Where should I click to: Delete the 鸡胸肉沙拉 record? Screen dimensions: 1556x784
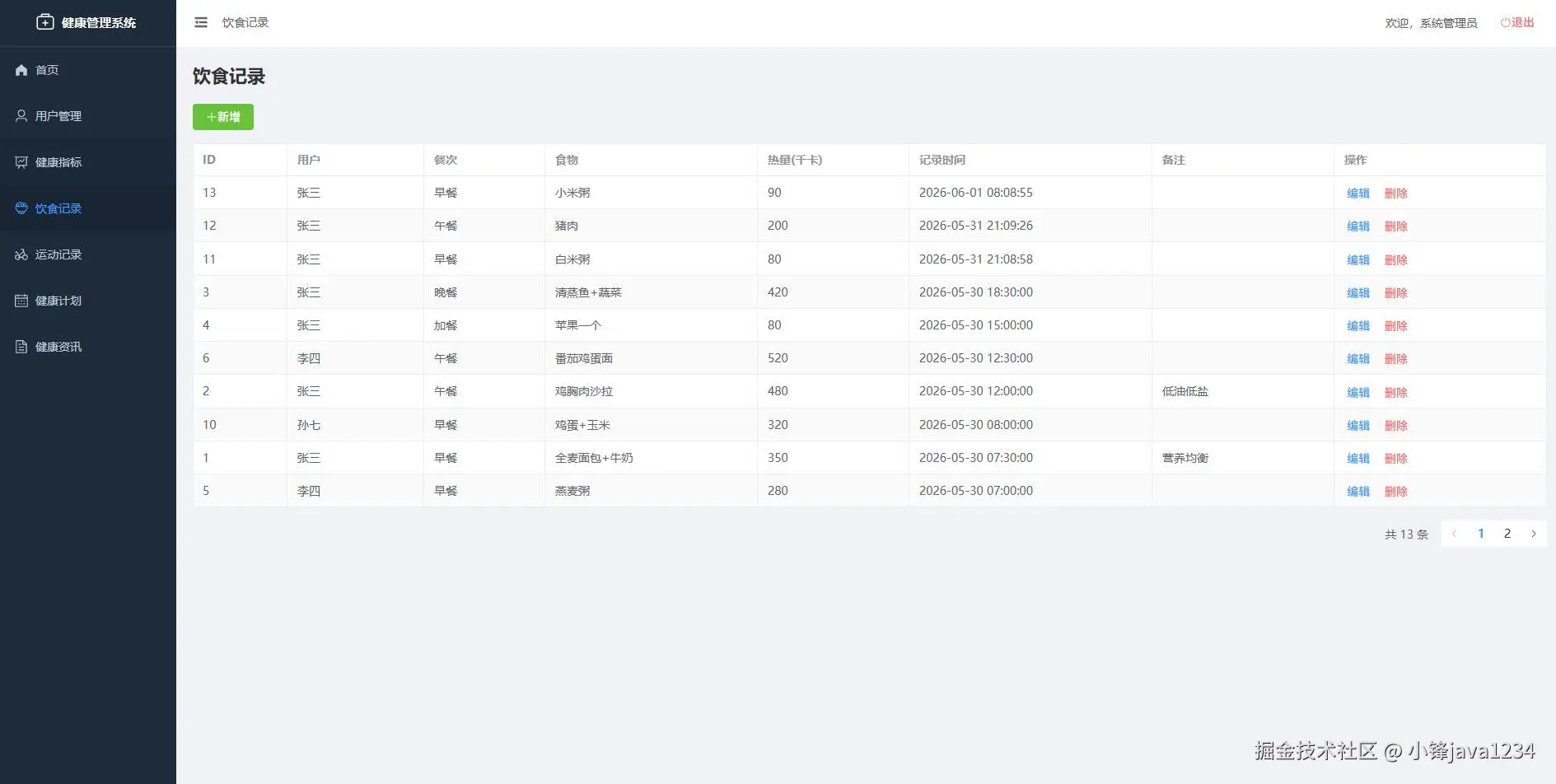(1396, 393)
